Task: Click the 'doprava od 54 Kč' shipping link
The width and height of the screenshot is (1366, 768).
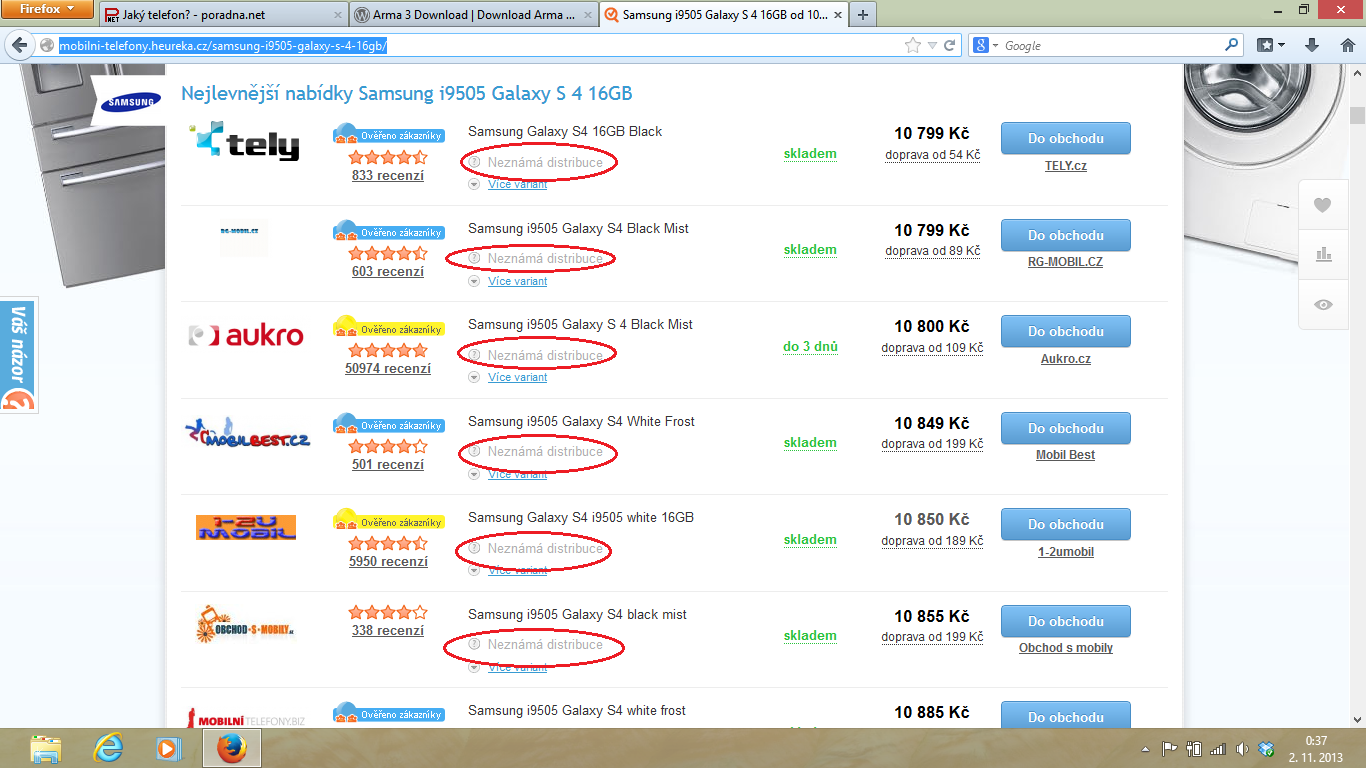Action: 932,155
